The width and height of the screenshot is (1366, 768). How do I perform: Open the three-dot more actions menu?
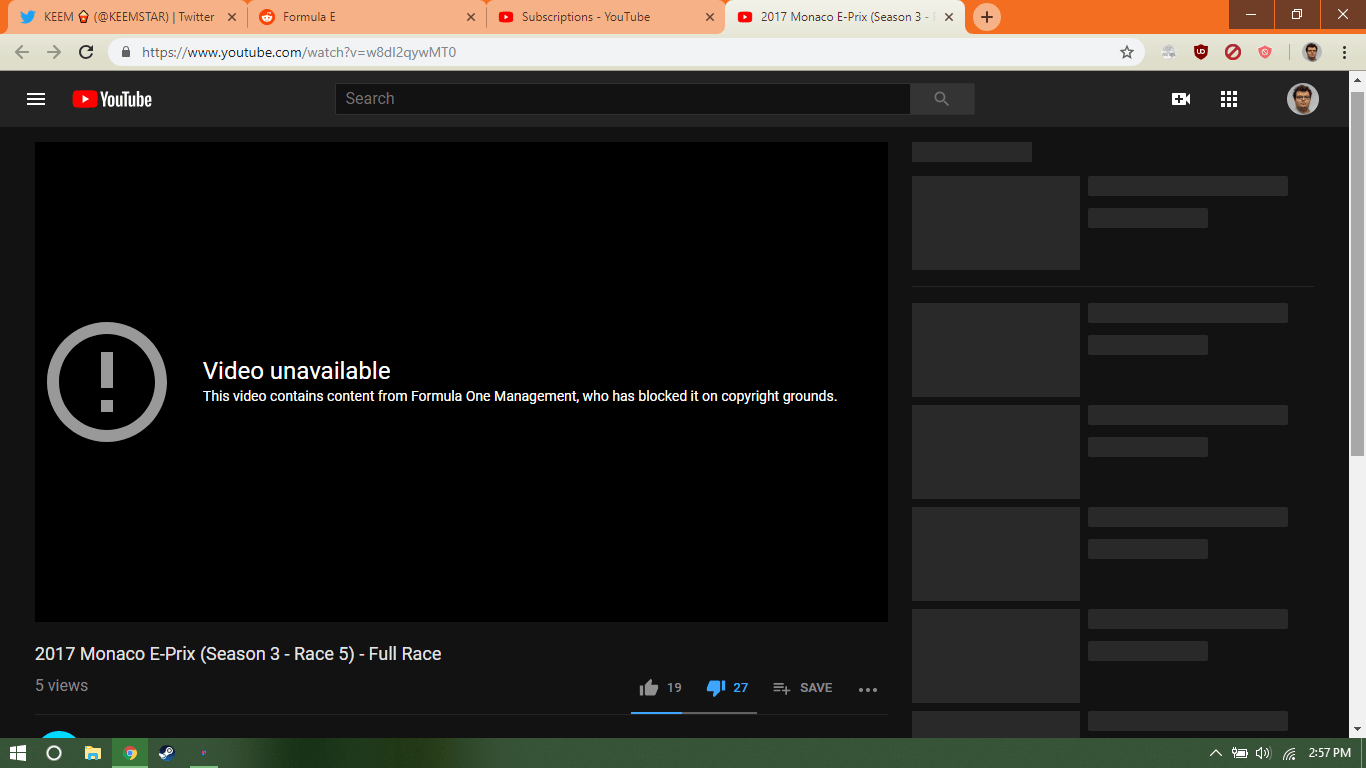867,689
